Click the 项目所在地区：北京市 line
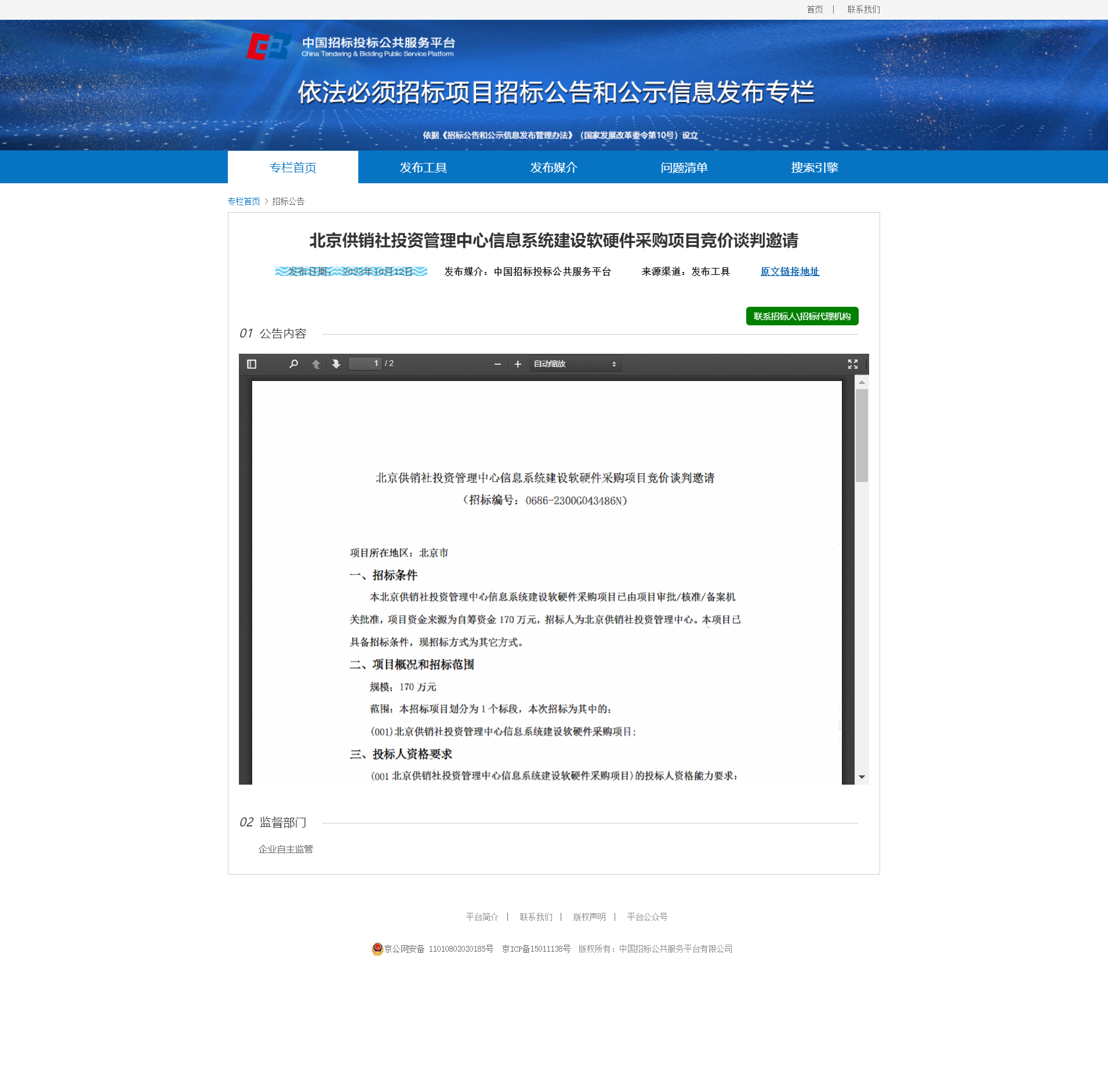The width and height of the screenshot is (1108, 1092). (x=399, y=553)
